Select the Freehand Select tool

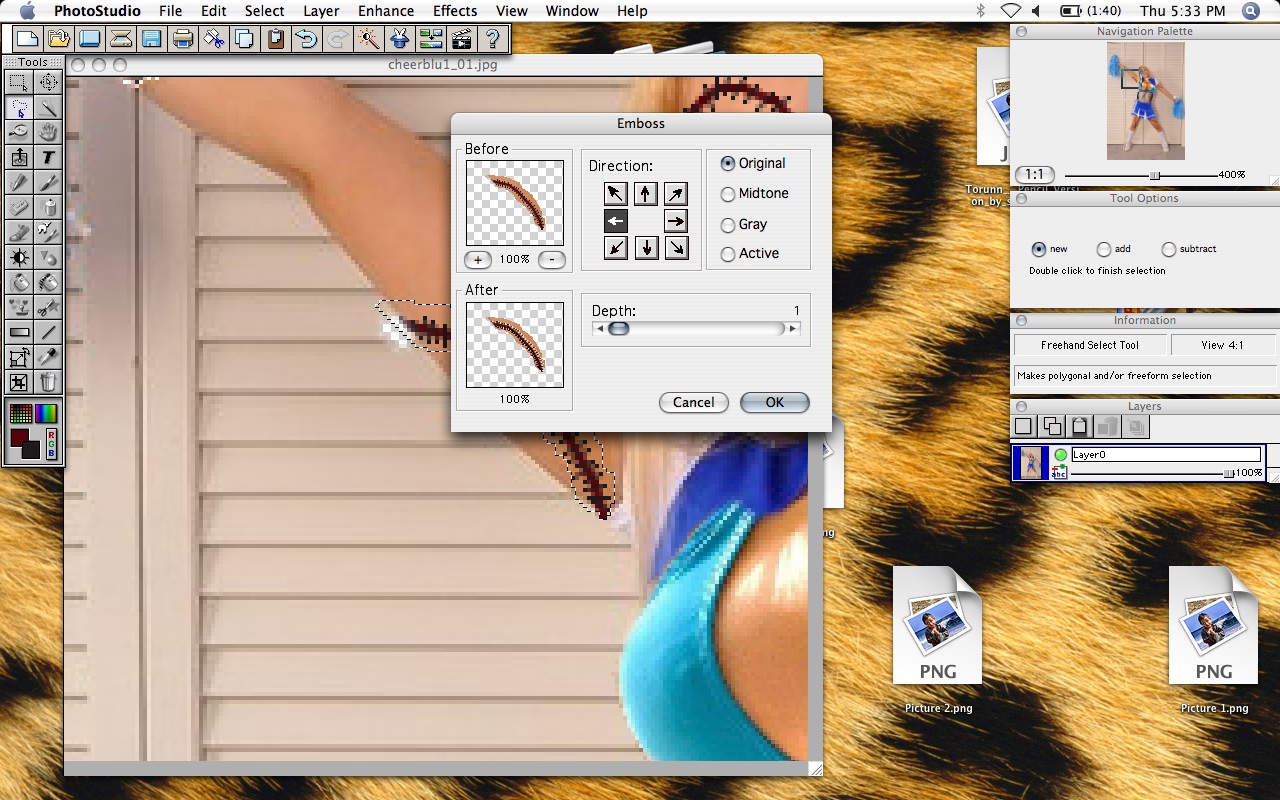19,107
